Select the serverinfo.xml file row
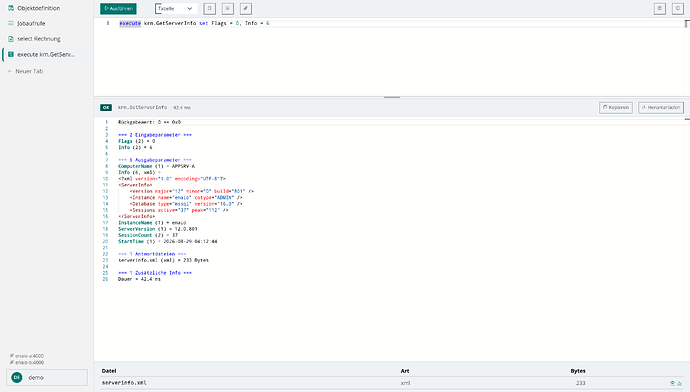The image size is (690, 392). point(392,383)
